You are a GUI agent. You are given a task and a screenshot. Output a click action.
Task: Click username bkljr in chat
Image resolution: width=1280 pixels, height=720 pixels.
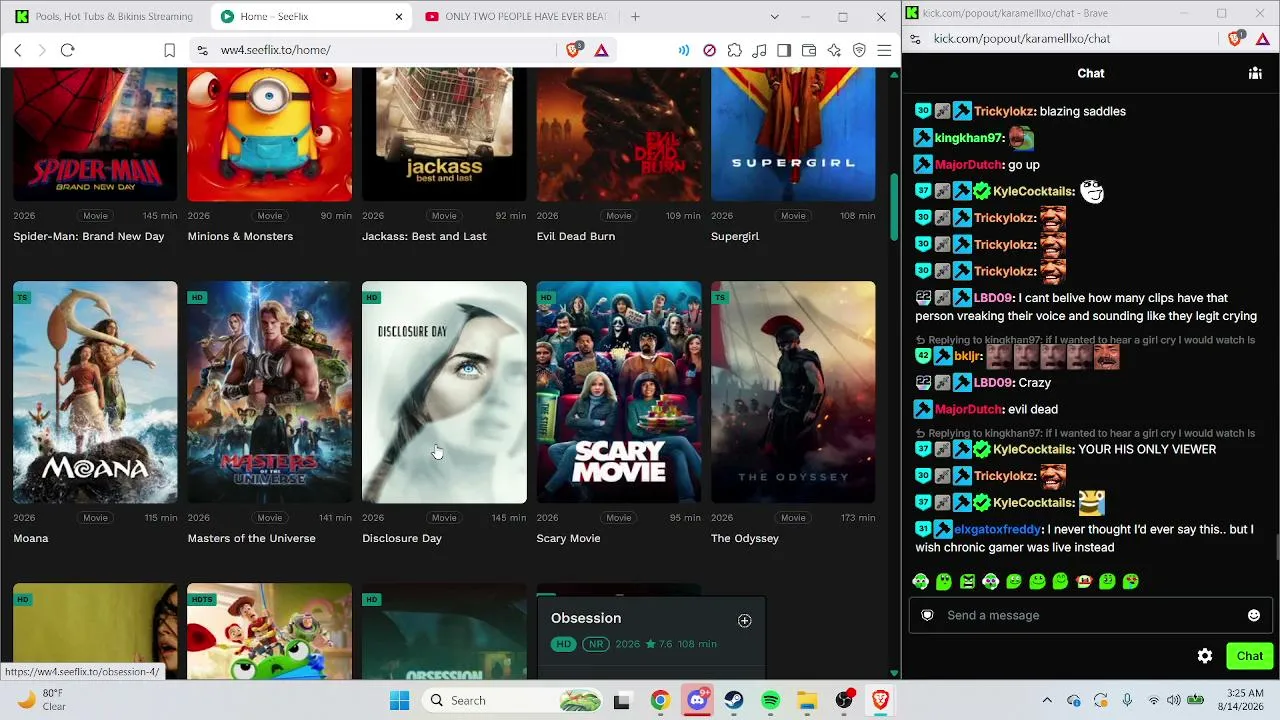click(x=967, y=356)
